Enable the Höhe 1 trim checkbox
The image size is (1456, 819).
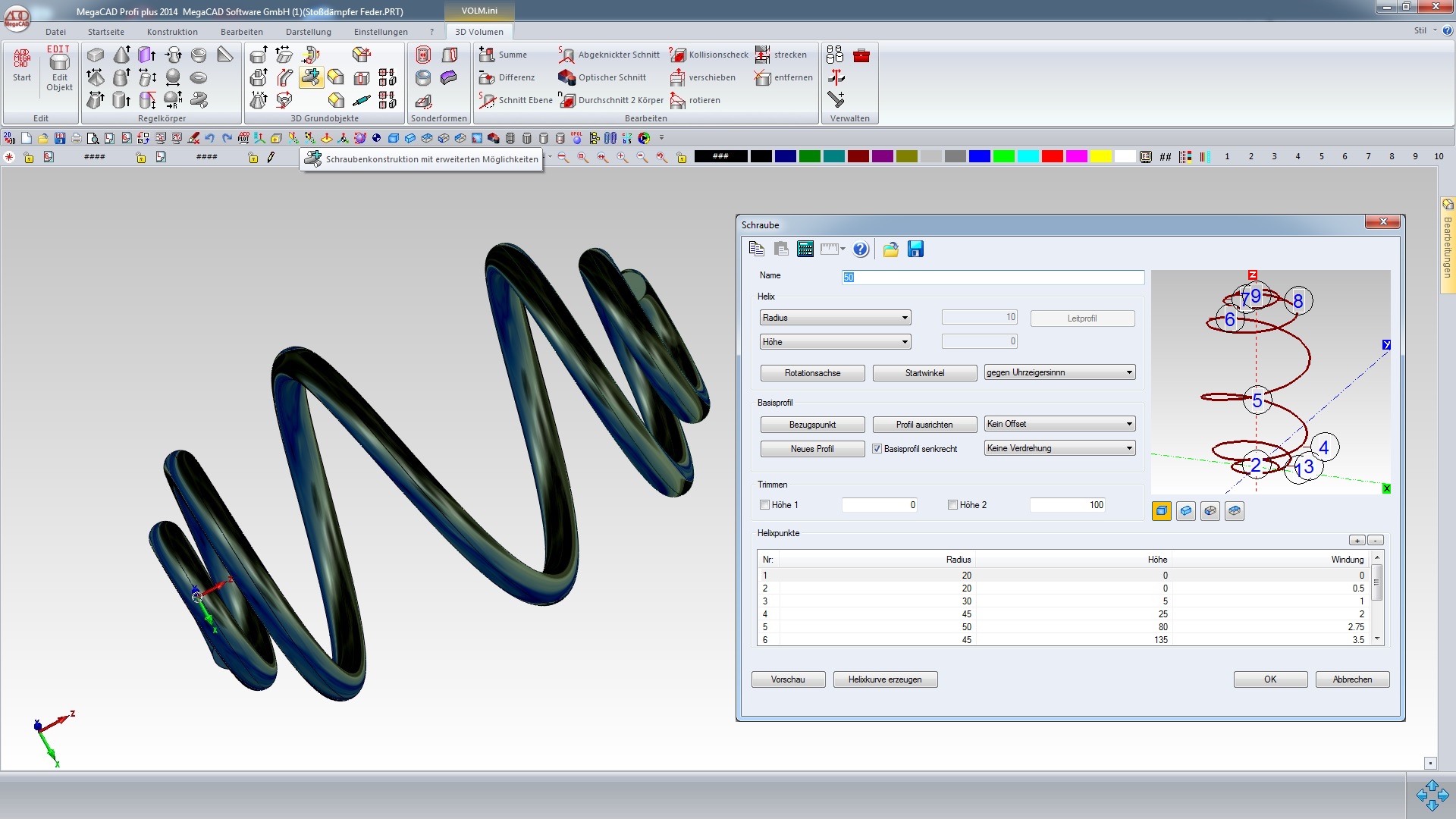[x=764, y=505]
